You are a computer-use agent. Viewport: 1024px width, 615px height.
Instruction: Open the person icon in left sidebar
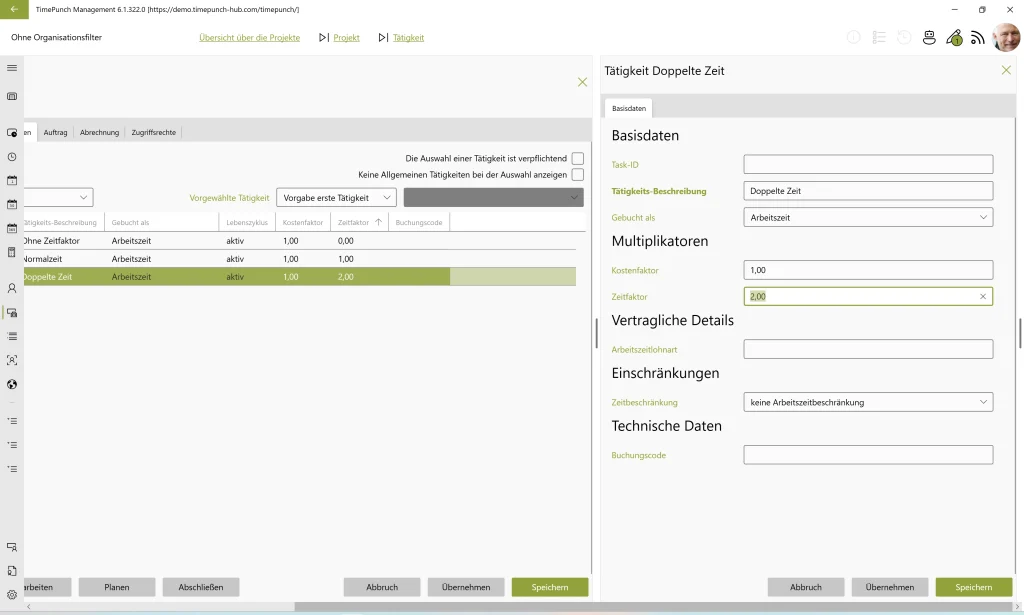12,288
